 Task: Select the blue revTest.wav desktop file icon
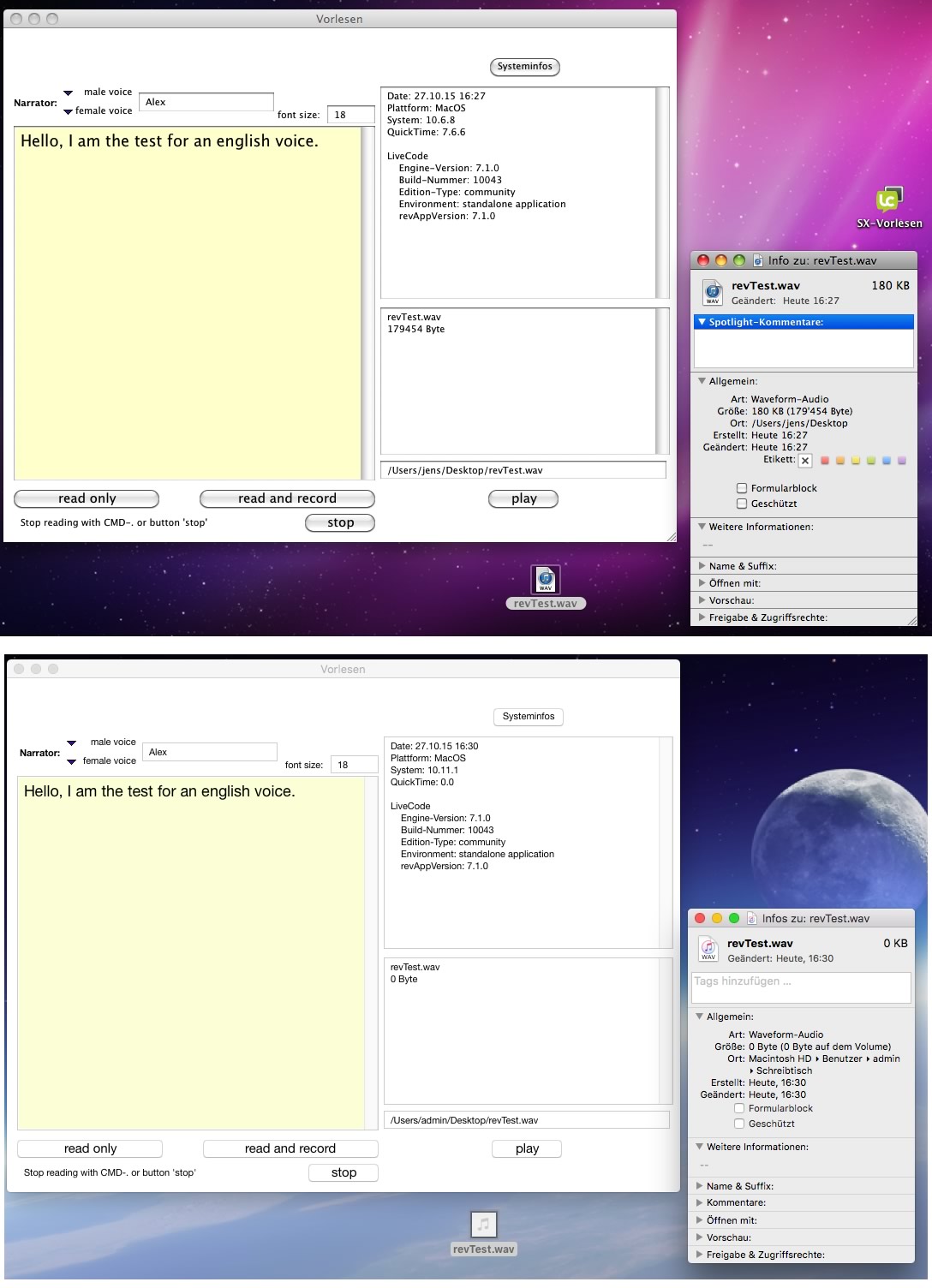(x=546, y=580)
